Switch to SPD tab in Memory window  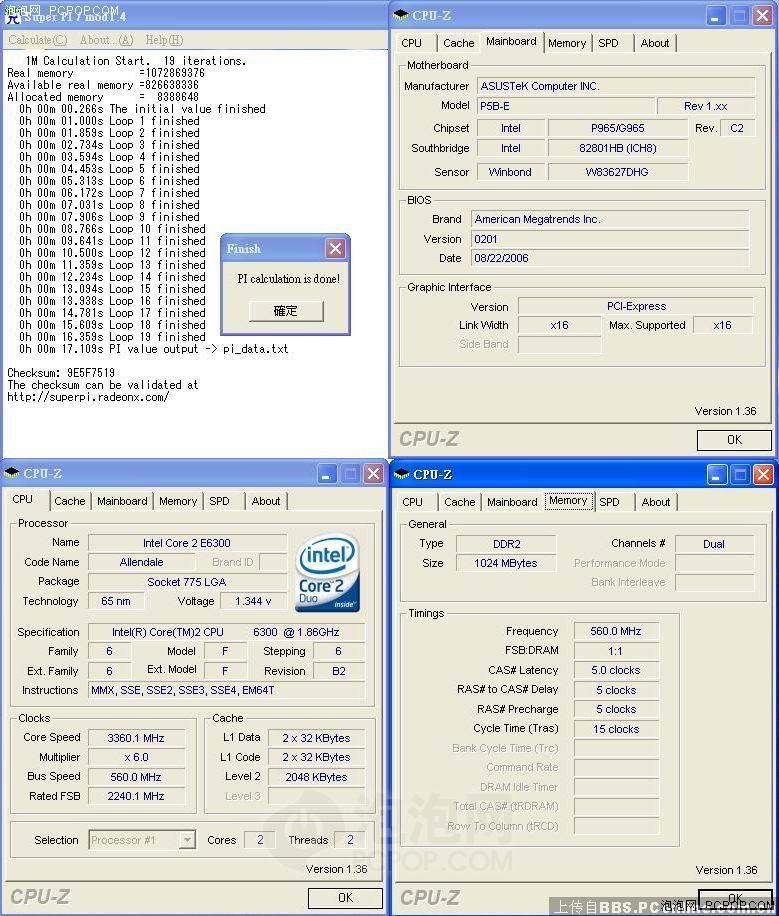coord(610,502)
